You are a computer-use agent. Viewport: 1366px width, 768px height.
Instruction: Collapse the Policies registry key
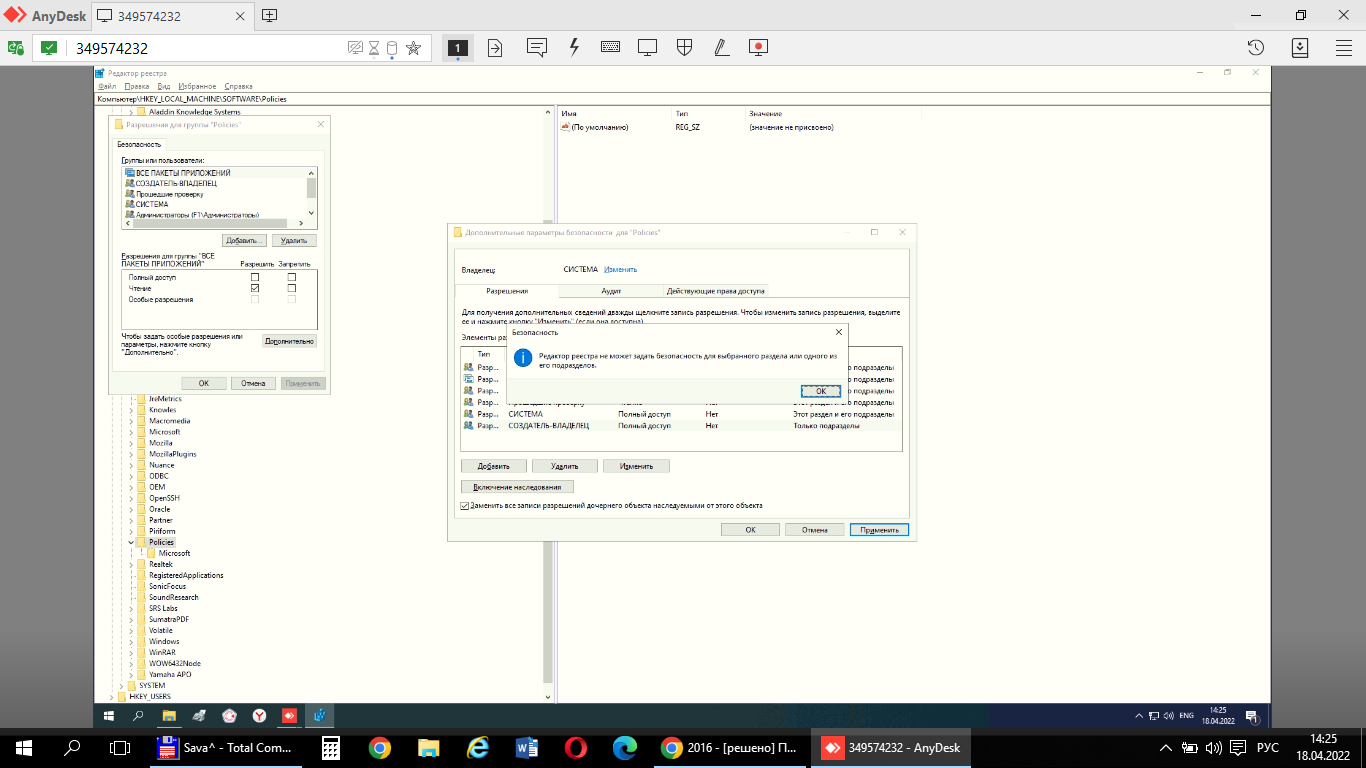click(131, 542)
